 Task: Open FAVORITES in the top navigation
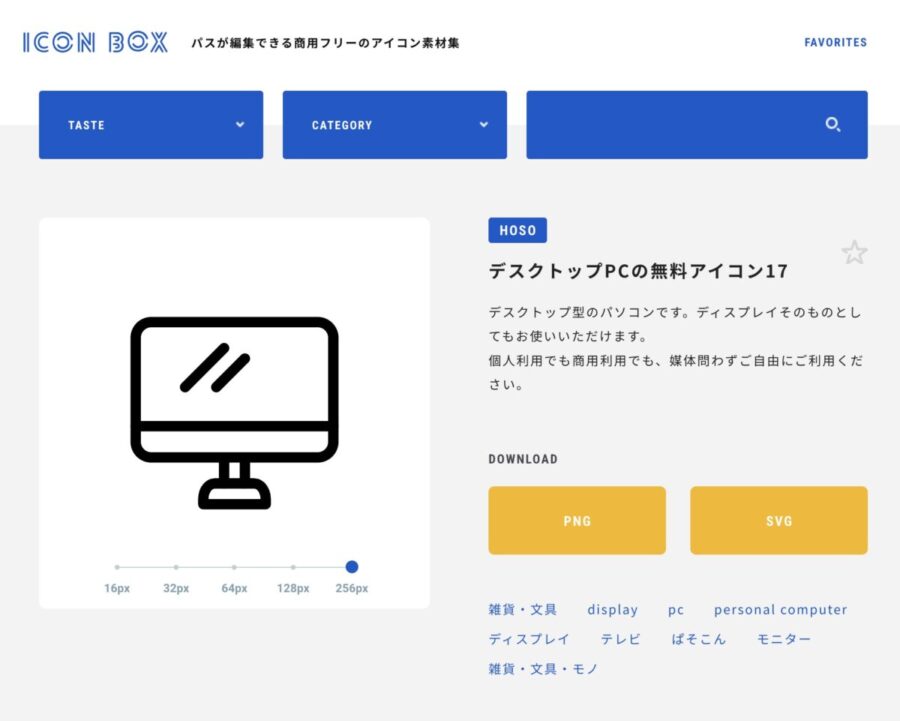pos(836,42)
